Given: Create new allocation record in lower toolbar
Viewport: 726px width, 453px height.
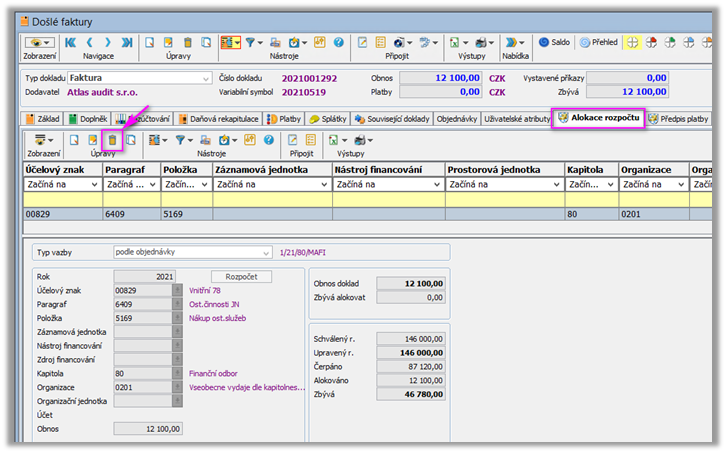Looking at the screenshot, I should pos(74,141).
